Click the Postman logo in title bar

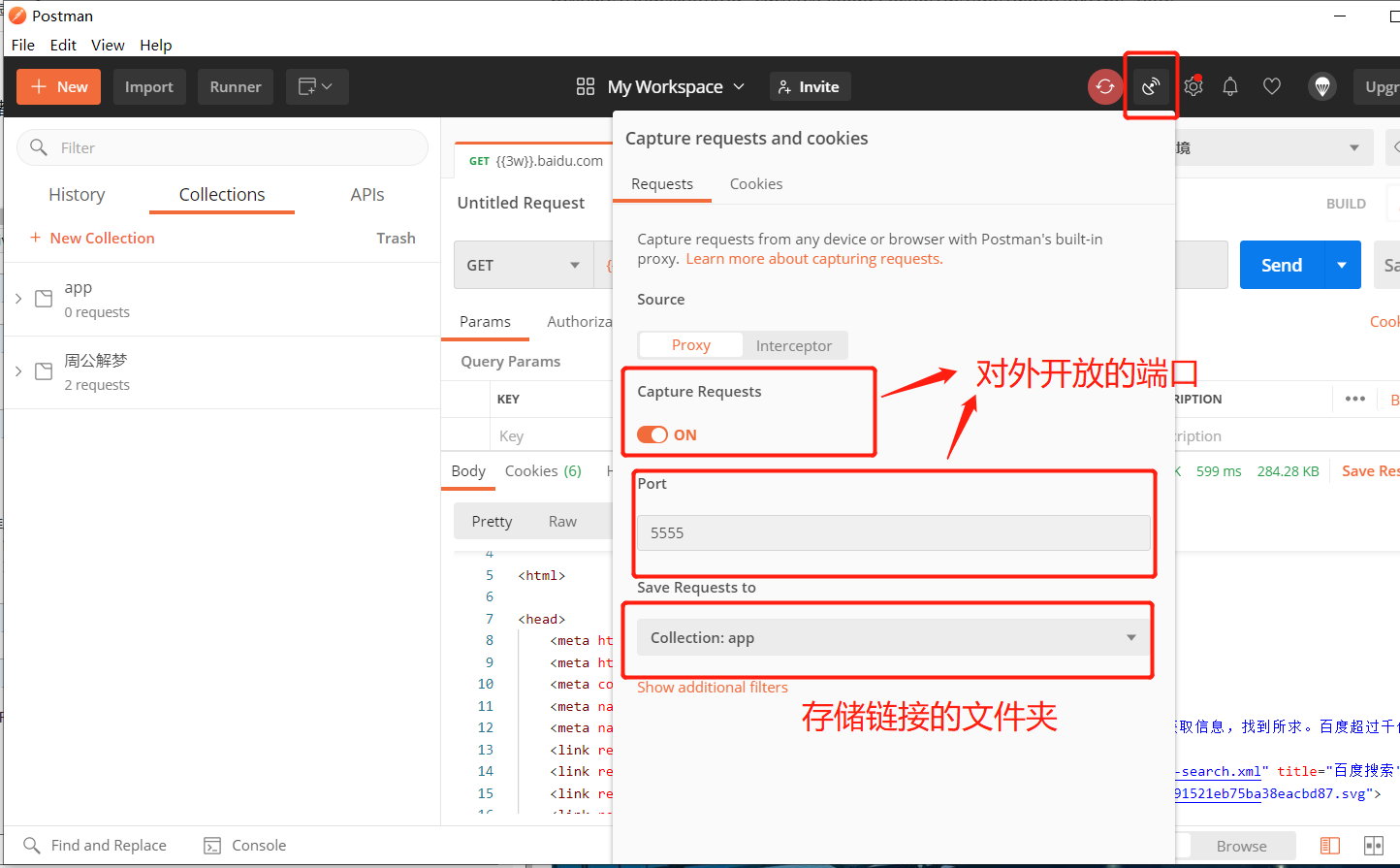[x=17, y=16]
